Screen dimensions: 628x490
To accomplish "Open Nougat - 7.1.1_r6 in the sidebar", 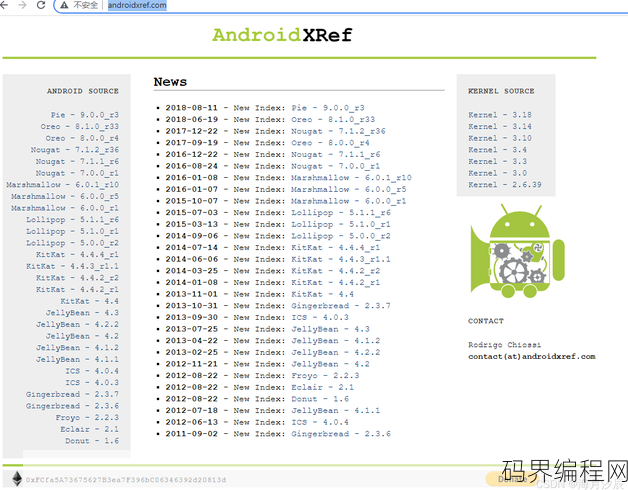I will (x=77, y=161).
